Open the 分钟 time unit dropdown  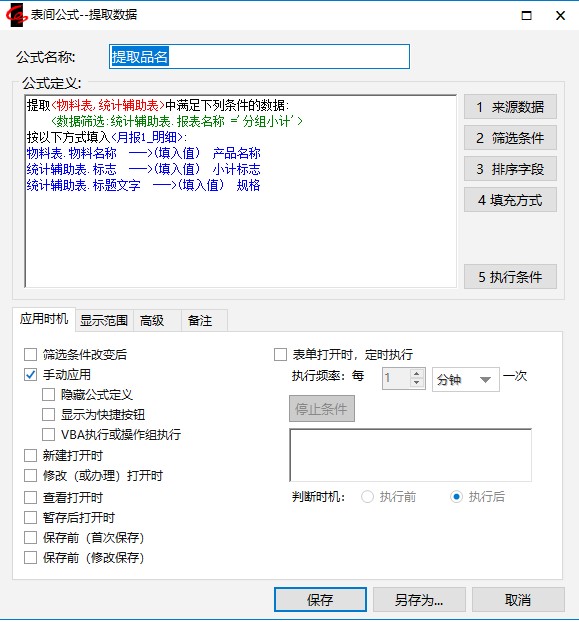click(x=465, y=380)
